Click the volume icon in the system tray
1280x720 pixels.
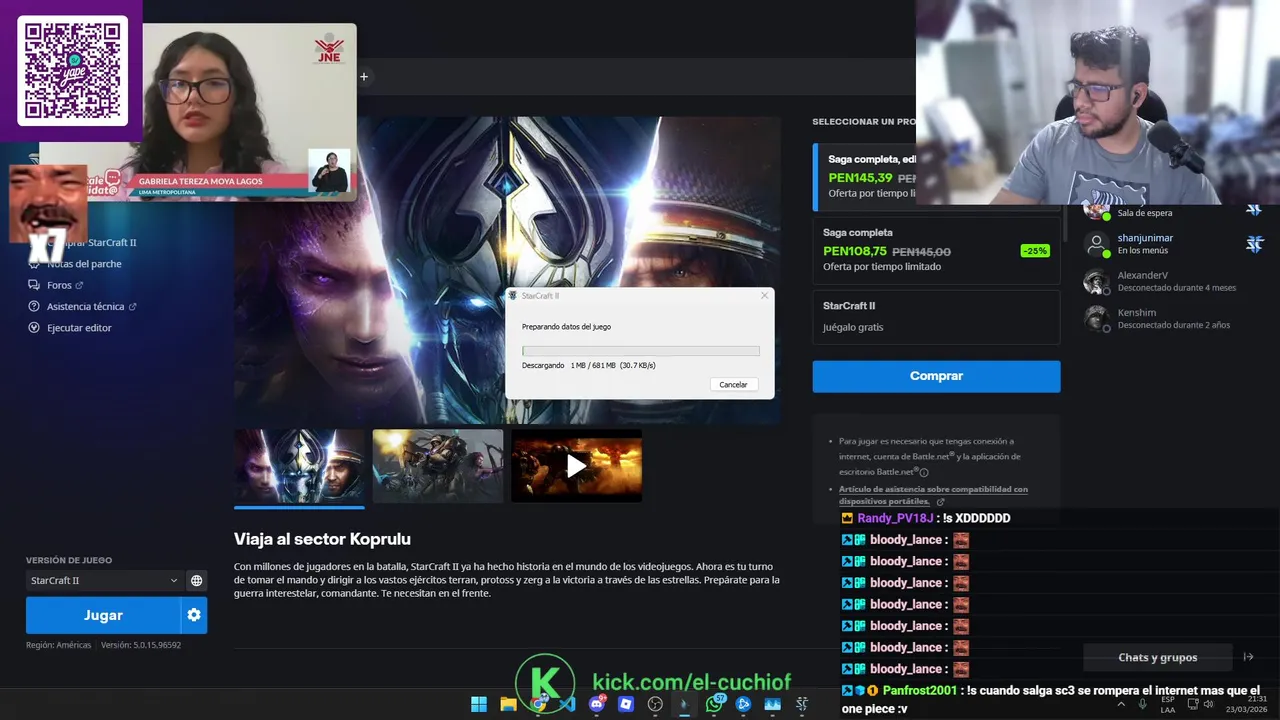[1208, 704]
